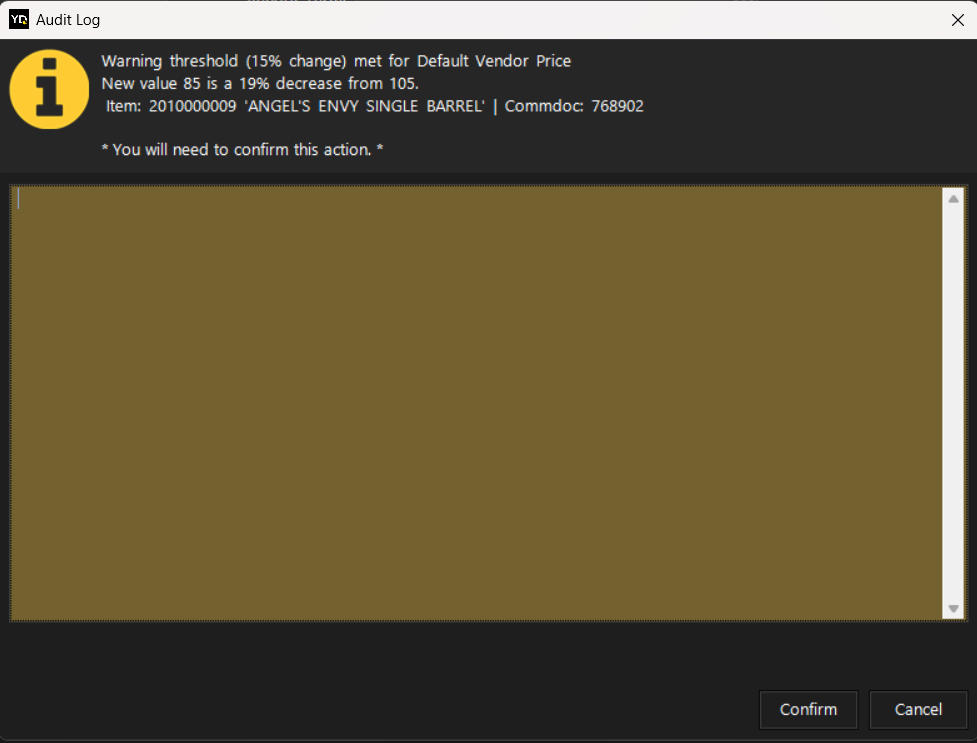Click the yellow information icon
Image resolution: width=977 pixels, height=743 pixels.
49,89
